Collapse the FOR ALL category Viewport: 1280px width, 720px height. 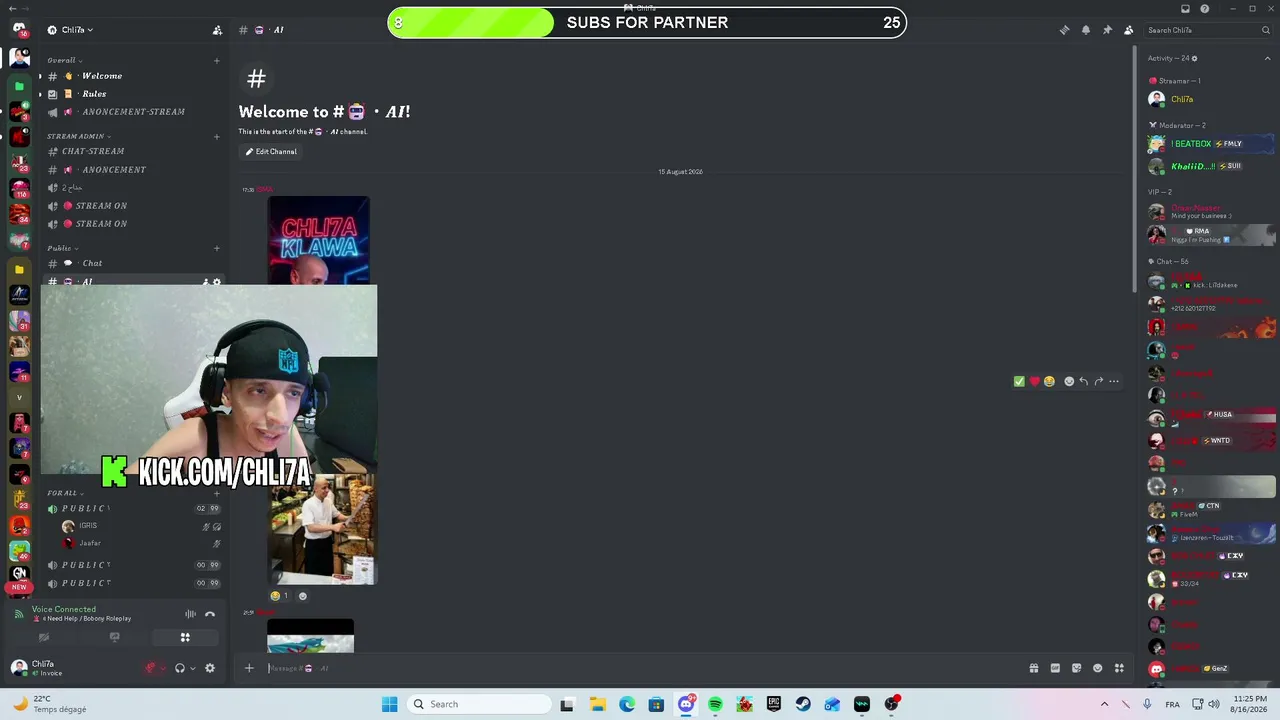65,493
